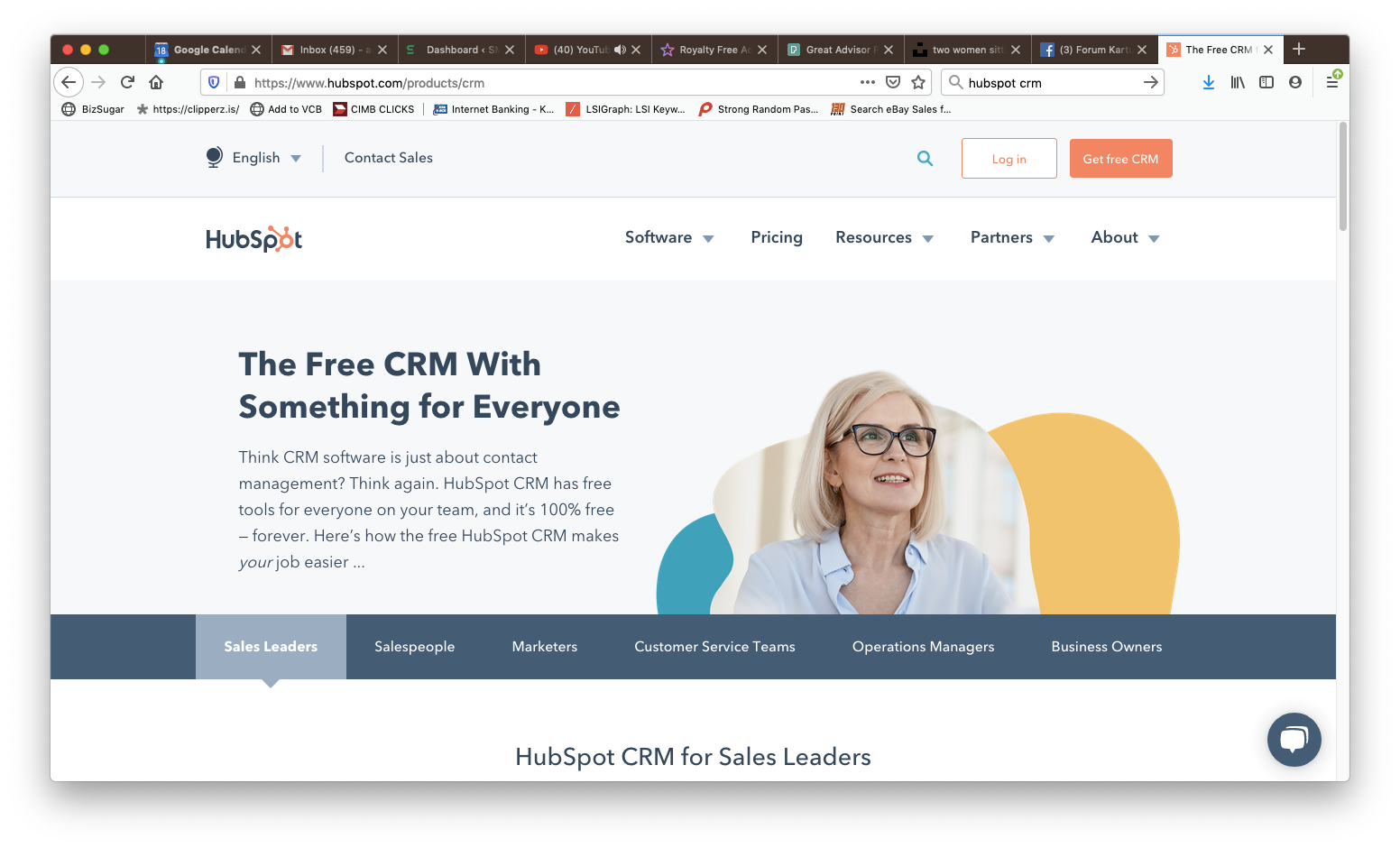The image size is (1400, 848).
Task: Toggle the browser sidebar icon
Action: pyautogui.click(x=1266, y=82)
